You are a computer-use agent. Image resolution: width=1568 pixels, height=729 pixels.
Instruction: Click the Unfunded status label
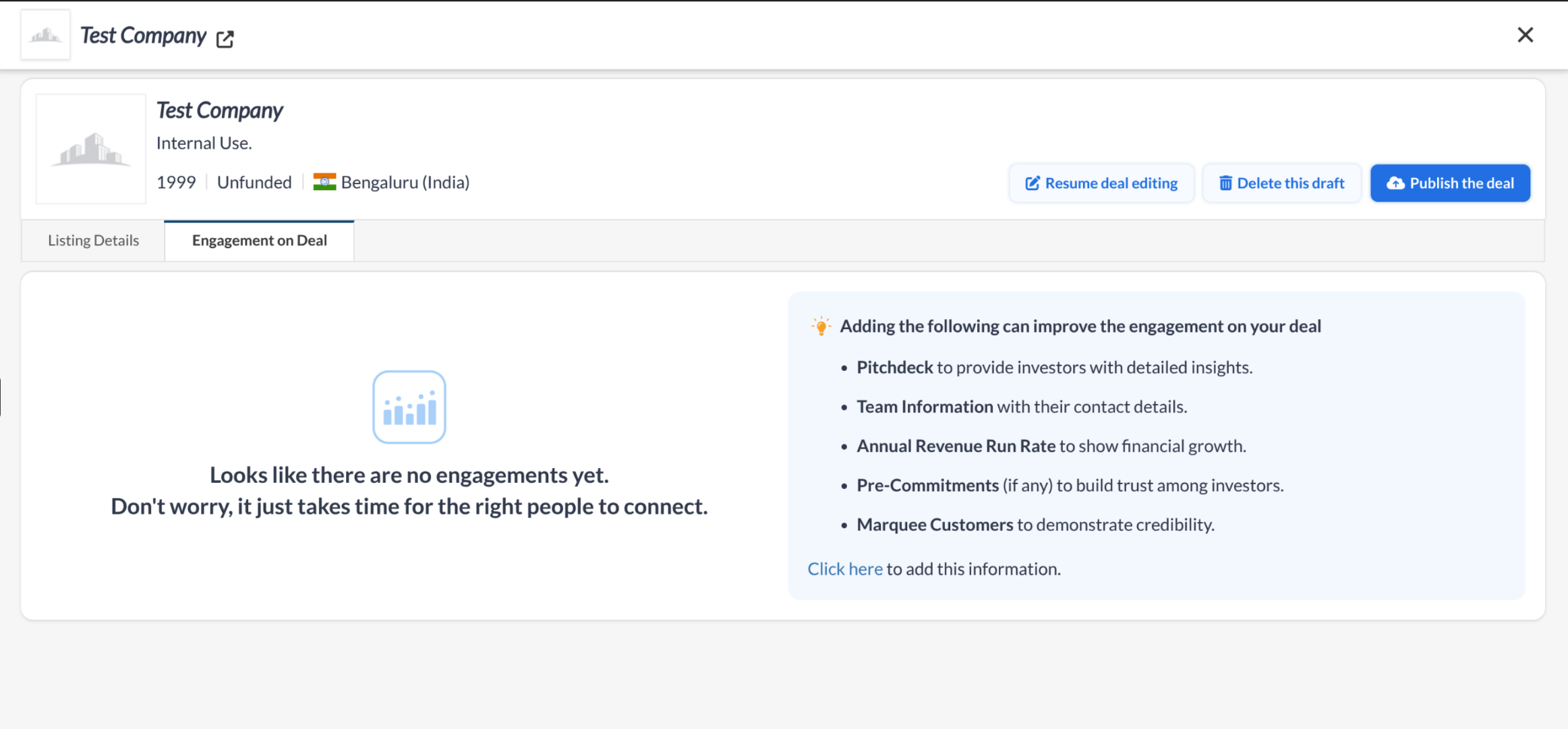point(254,182)
